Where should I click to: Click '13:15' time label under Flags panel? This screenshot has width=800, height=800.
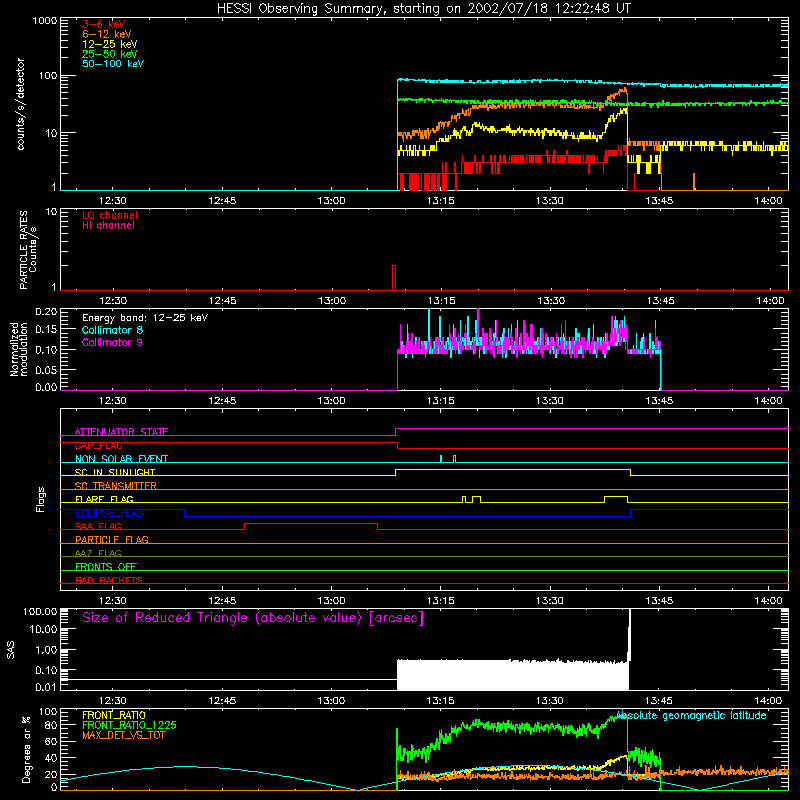point(441,601)
